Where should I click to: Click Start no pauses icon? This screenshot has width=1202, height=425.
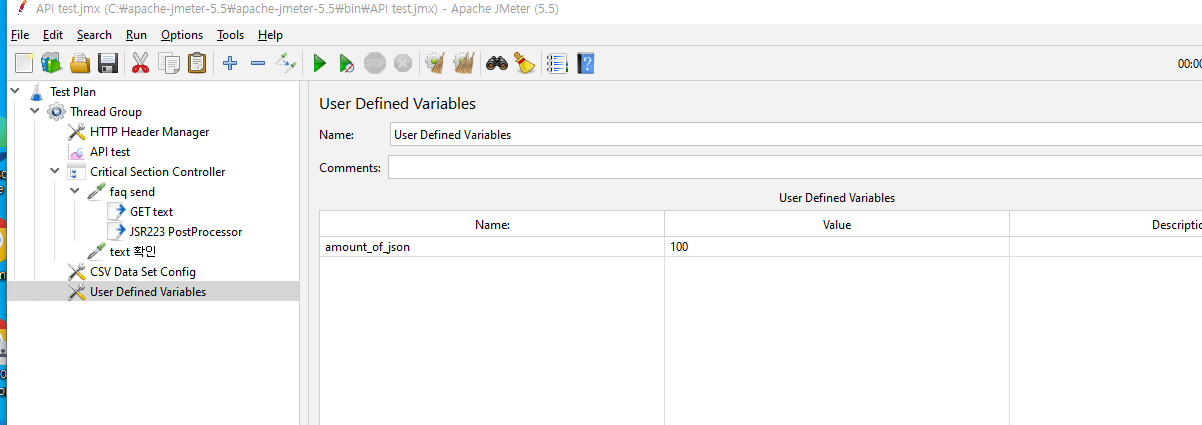click(347, 64)
